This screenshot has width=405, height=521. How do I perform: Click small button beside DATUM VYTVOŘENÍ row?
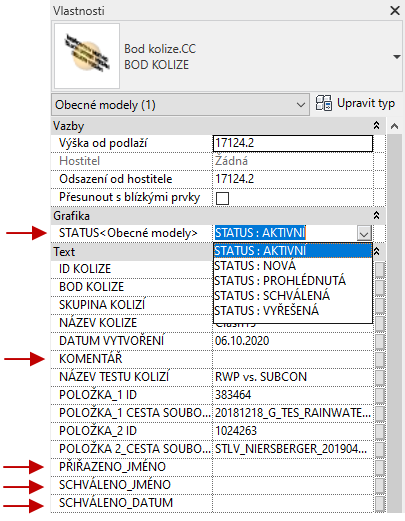click(x=380, y=341)
